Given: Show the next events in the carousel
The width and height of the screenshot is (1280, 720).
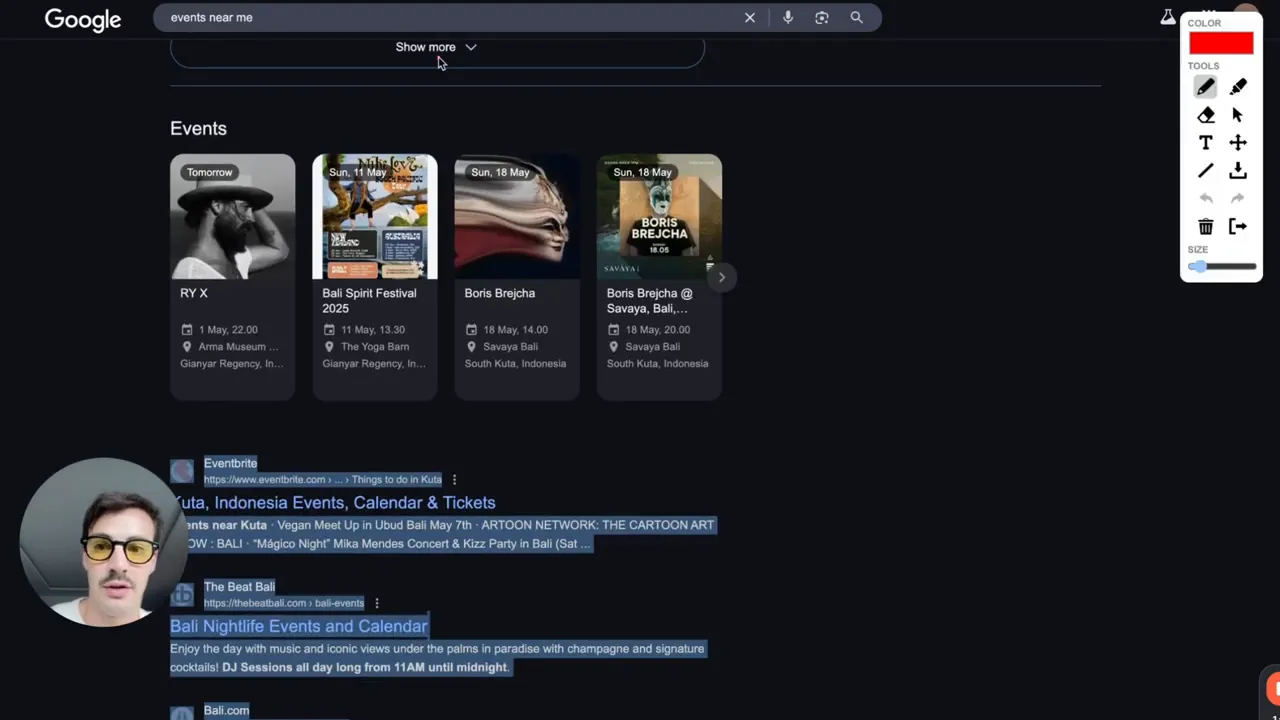Looking at the screenshot, I should tap(721, 277).
